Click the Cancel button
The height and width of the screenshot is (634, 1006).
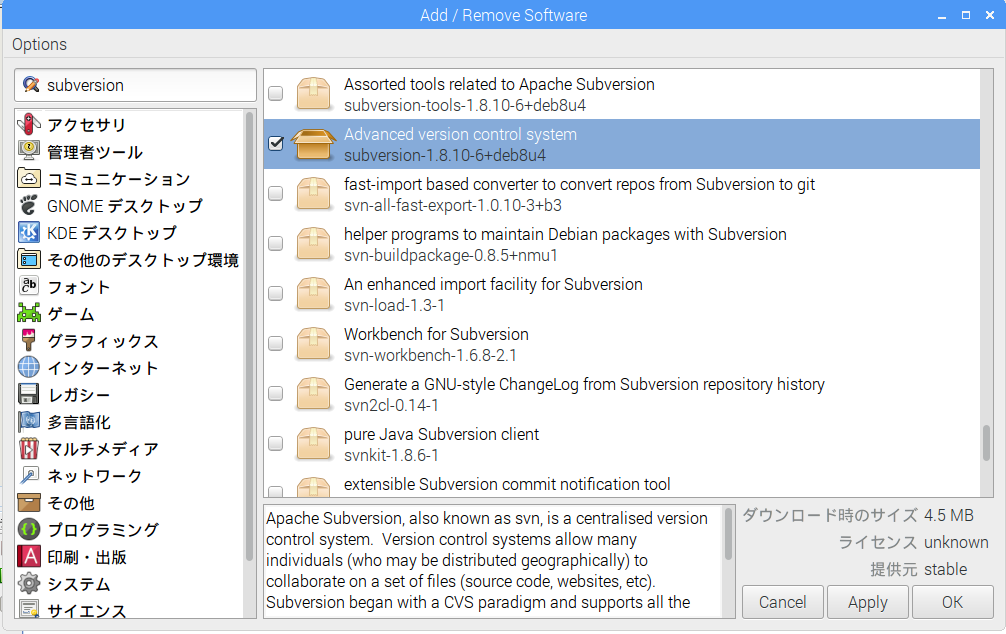point(782,602)
